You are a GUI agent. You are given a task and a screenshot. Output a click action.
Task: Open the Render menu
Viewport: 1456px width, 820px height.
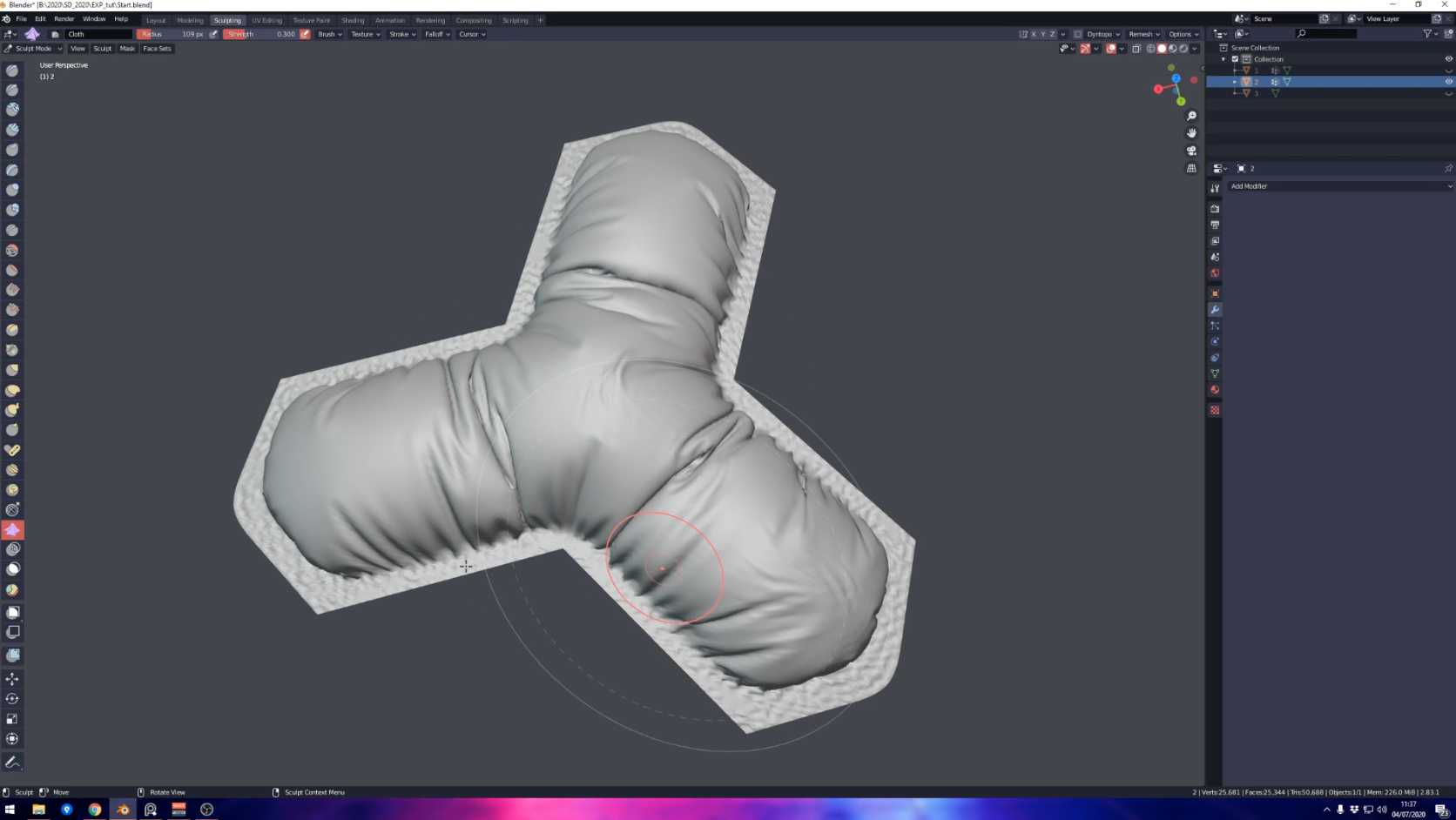tap(64, 19)
